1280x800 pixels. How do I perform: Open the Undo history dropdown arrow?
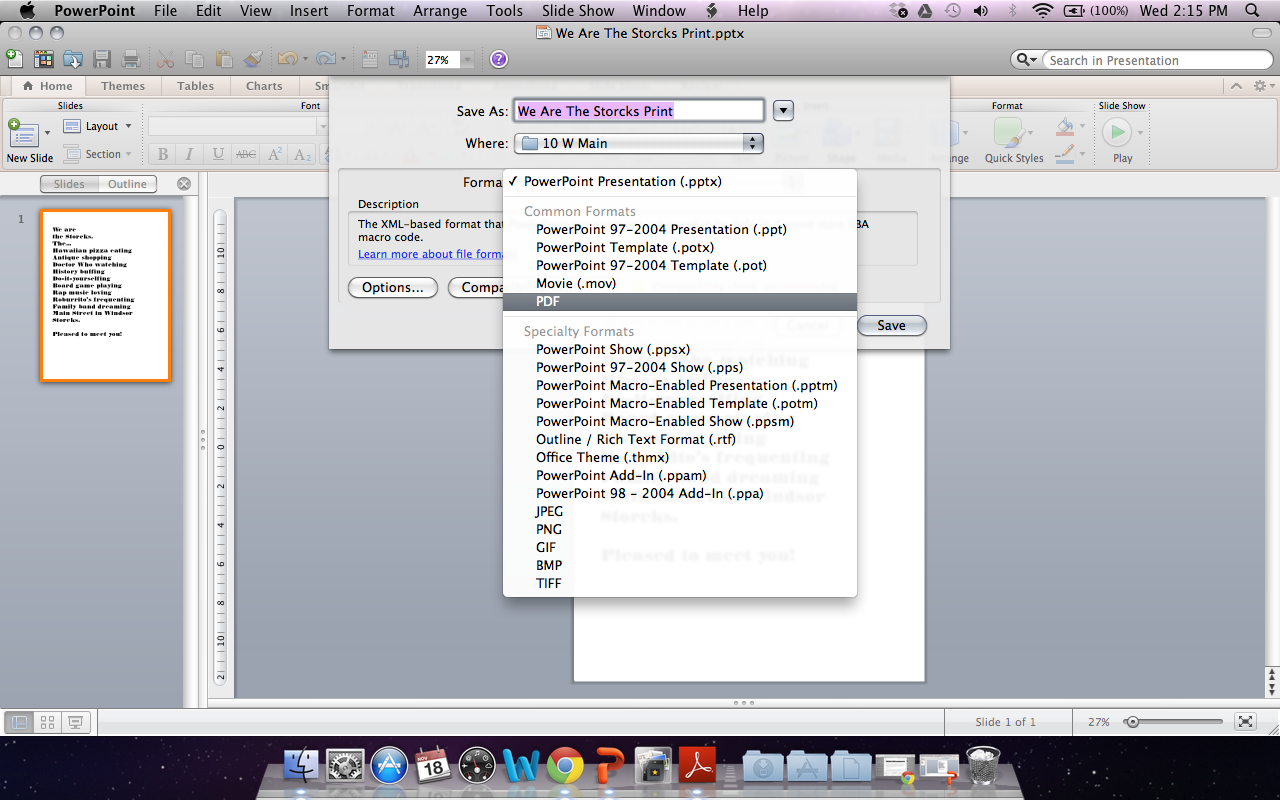[303, 60]
